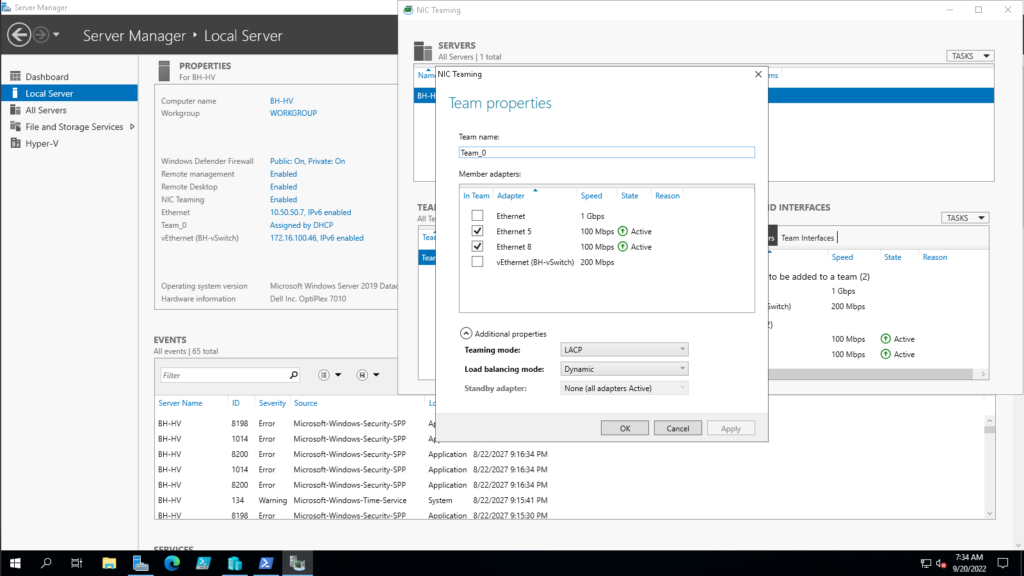
Task: Check the vEthernet (BH-vSwitch) adapter checkbox
Action: (477, 262)
